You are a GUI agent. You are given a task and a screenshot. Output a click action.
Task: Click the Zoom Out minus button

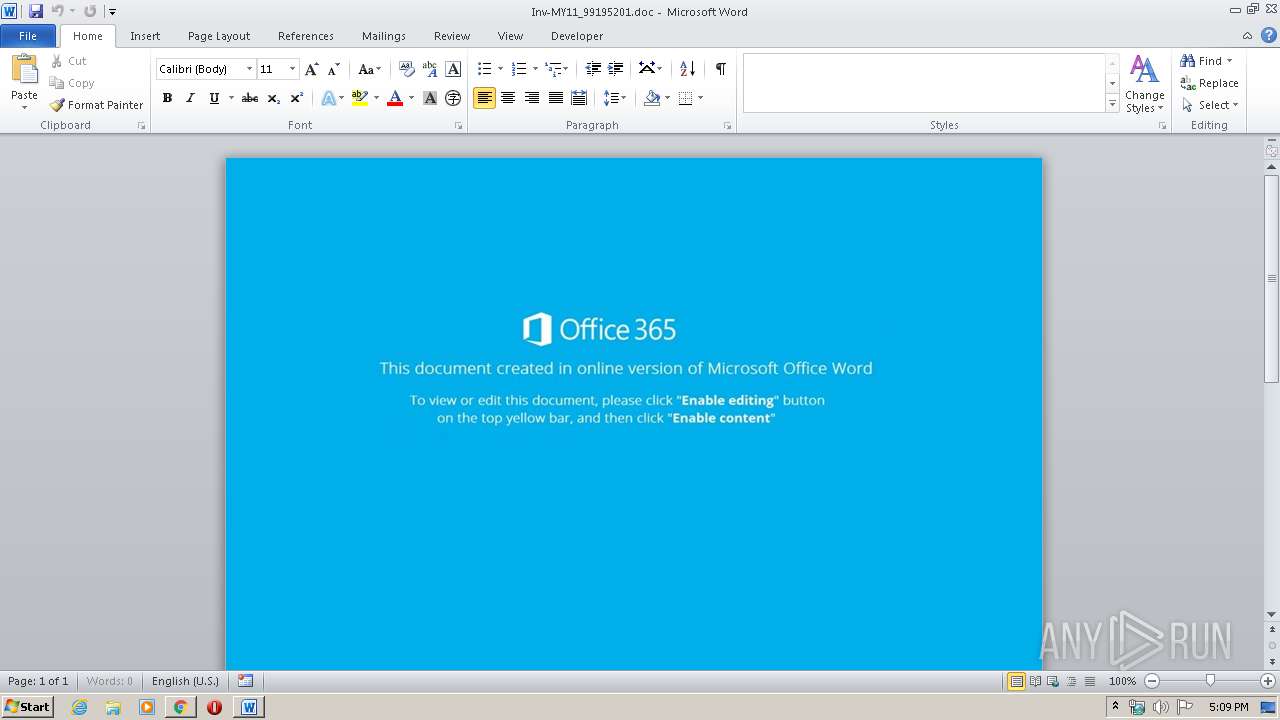click(1152, 681)
